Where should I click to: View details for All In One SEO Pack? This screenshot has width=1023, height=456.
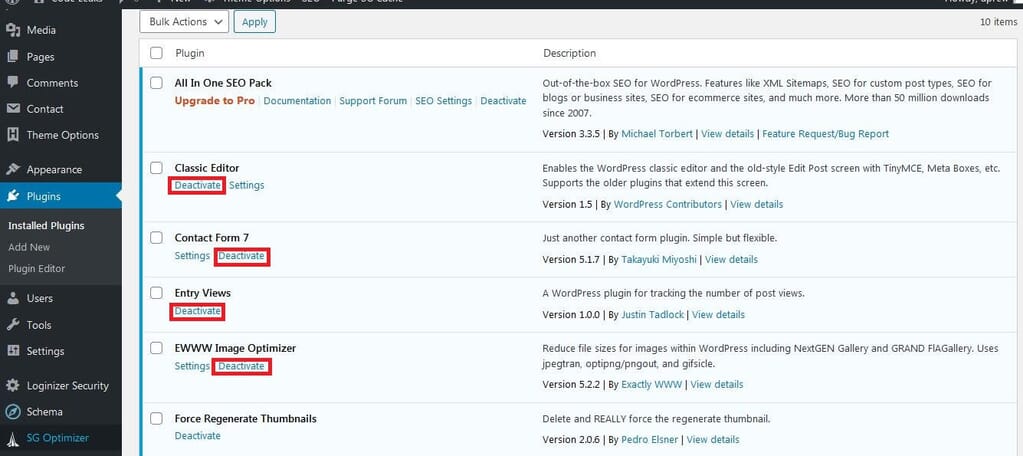[727, 134]
